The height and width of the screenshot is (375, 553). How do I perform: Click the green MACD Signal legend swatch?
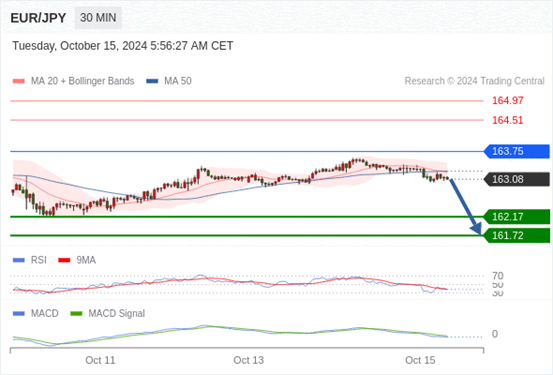76,313
